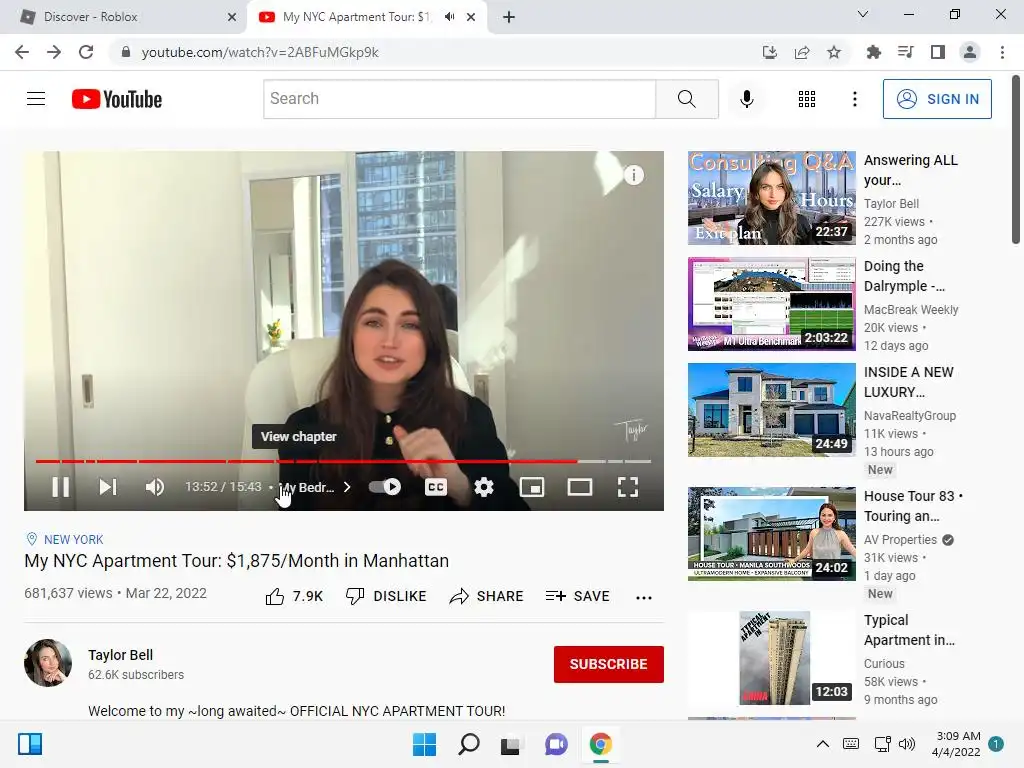
Task: Go forward in browser history
Action: coord(54,52)
